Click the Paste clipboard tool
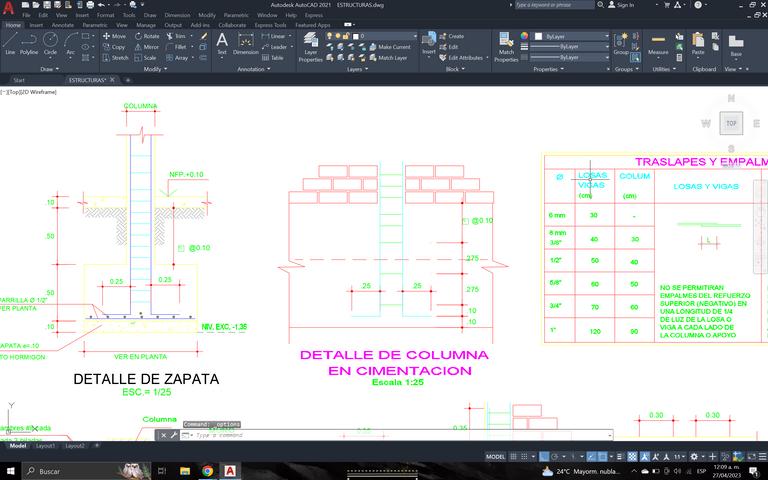The image size is (768, 480). click(x=698, y=44)
